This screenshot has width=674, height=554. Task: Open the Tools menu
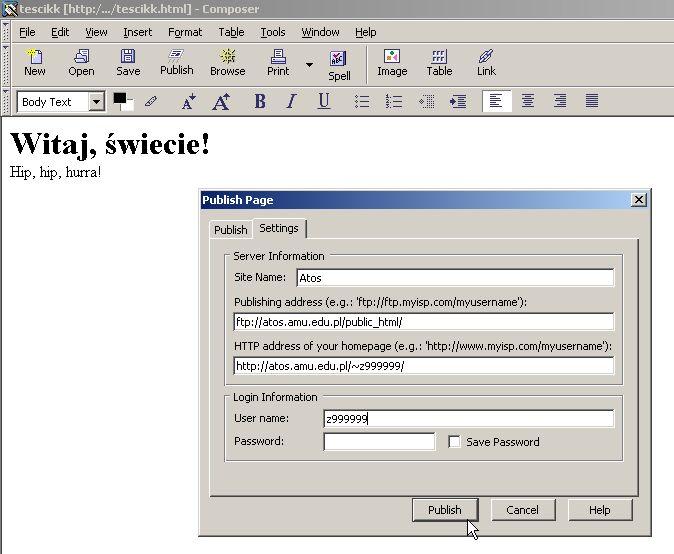tap(273, 32)
